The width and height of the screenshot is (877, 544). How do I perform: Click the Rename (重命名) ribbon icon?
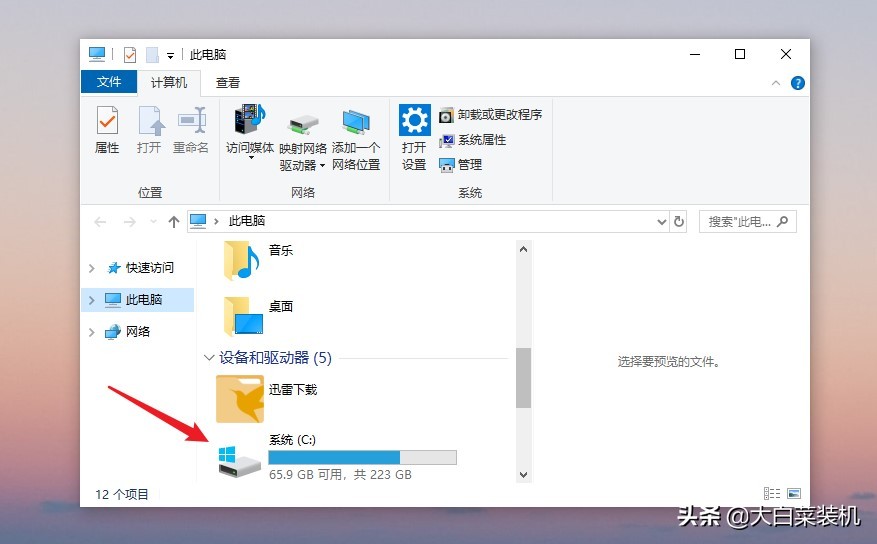click(x=192, y=120)
